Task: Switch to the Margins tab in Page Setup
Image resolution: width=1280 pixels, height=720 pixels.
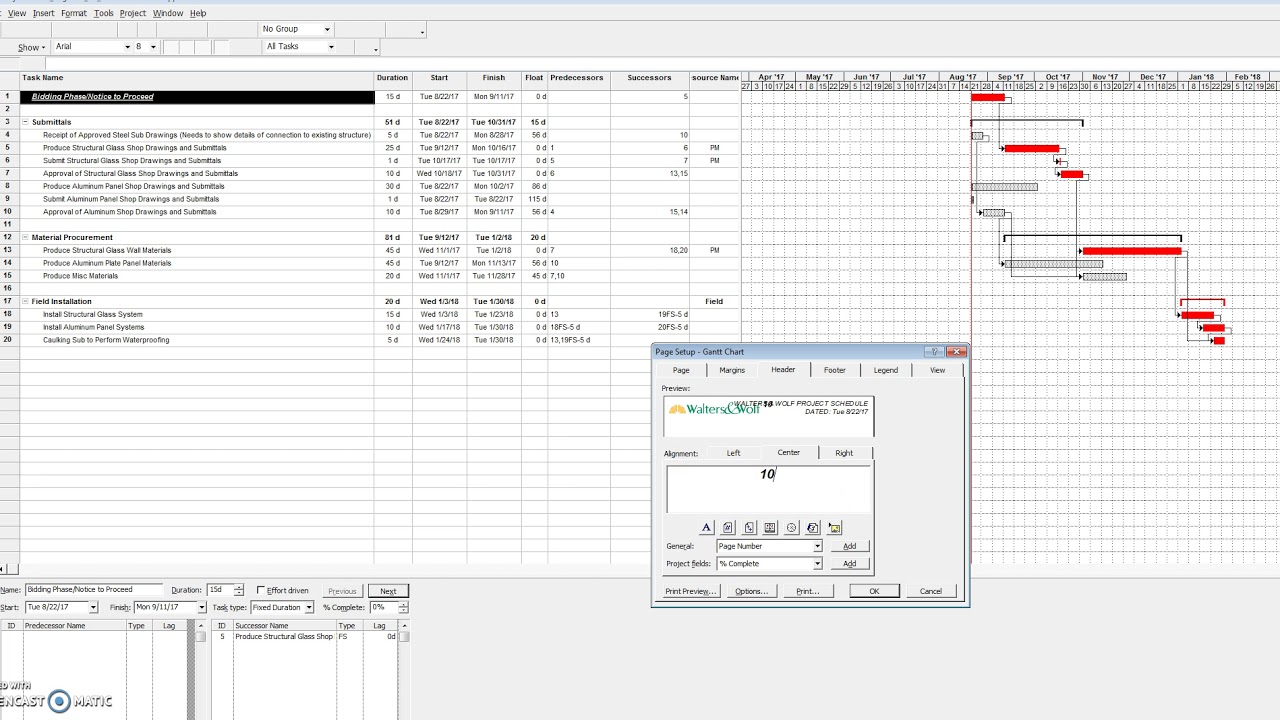Action: 732,370
